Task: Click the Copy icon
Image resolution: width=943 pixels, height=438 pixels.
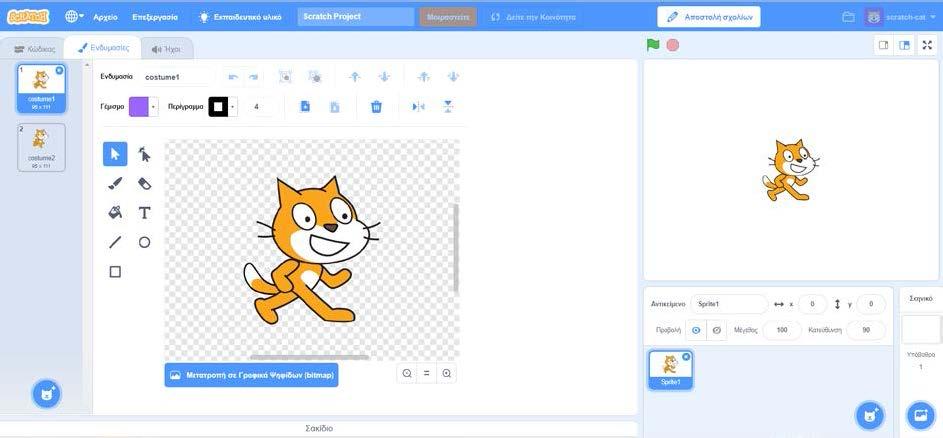Action: tap(305, 106)
